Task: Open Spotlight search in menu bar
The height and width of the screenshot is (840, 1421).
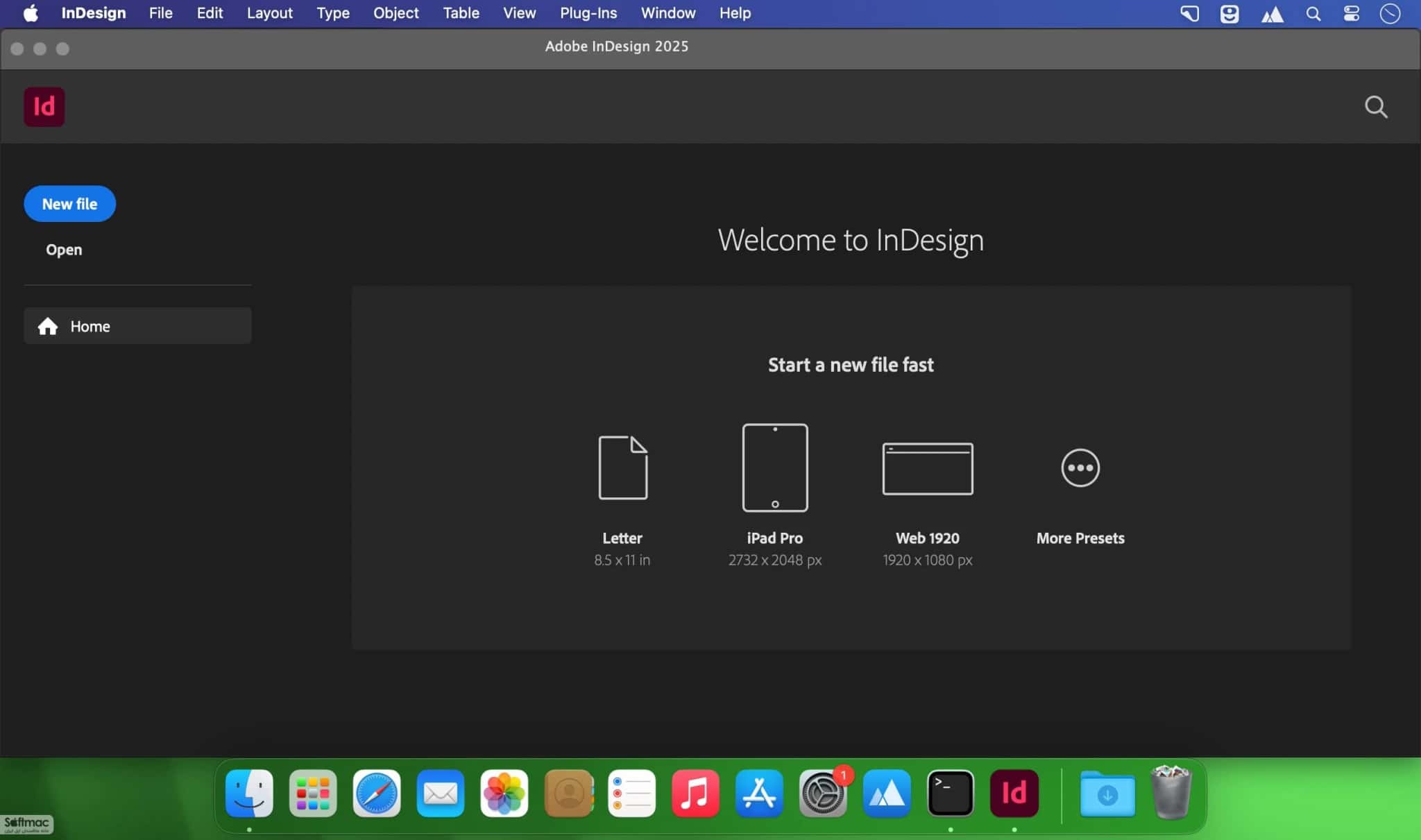Action: pyautogui.click(x=1313, y=13)
